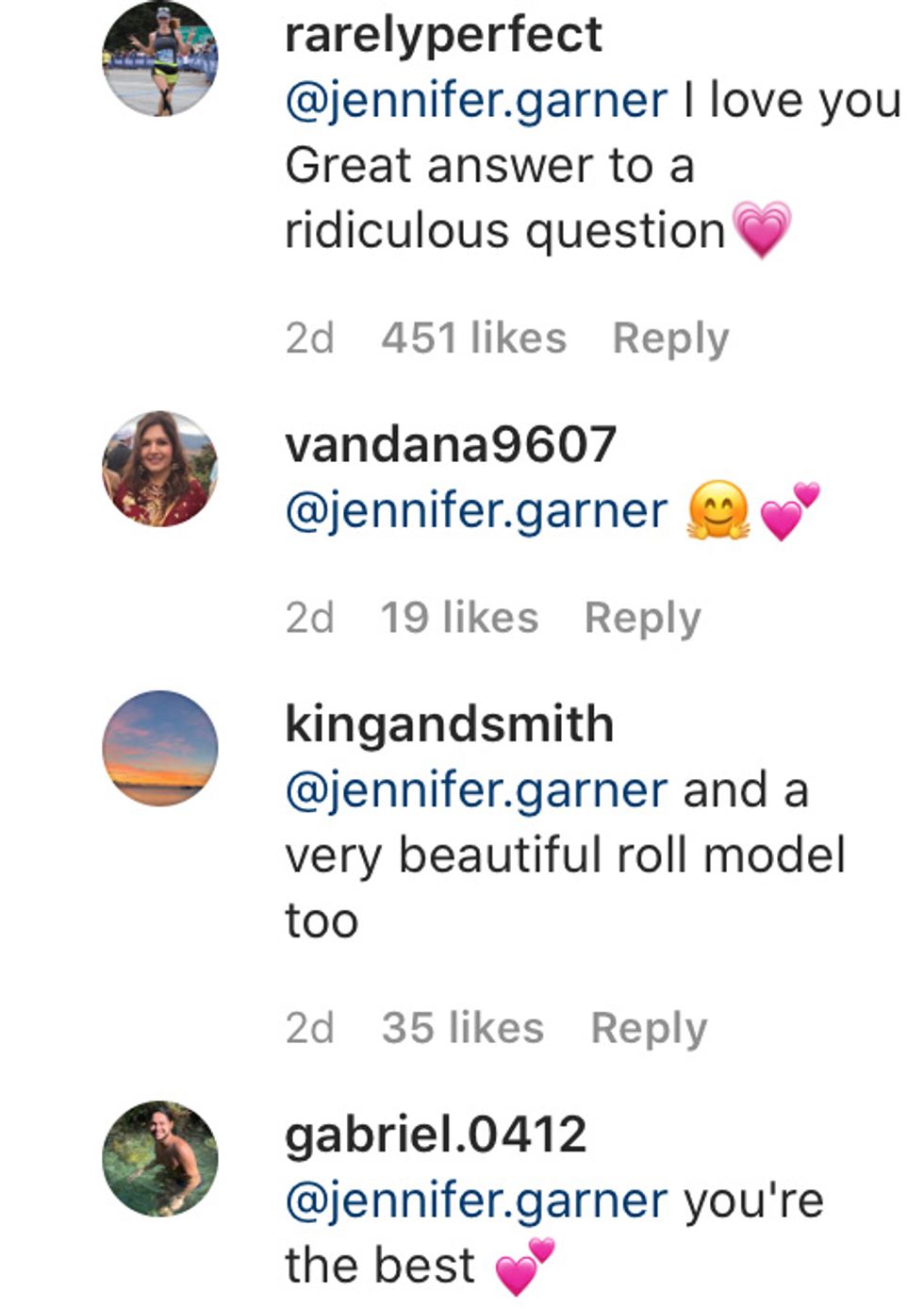View the 35 likes list
924x1309 pixels.
[x=462, y=1028]
